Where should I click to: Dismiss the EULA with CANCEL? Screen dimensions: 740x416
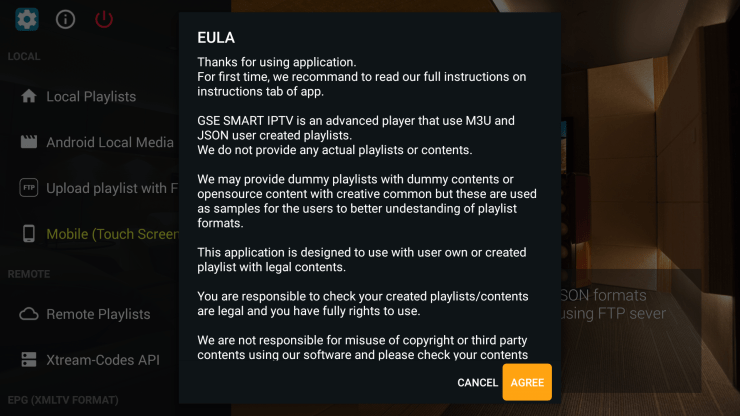(477, 383)
